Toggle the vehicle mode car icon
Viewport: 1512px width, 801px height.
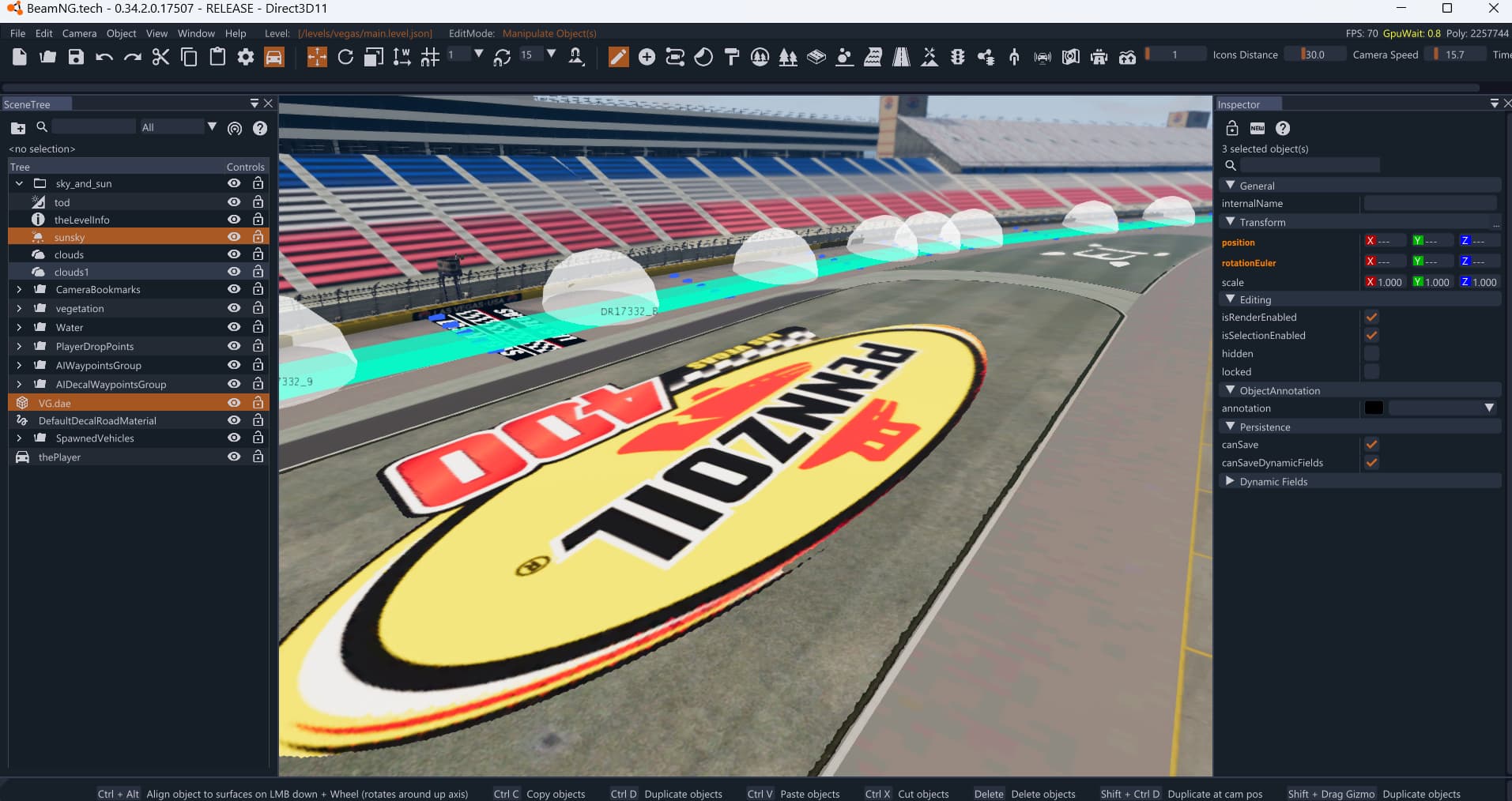coord(274,57)
